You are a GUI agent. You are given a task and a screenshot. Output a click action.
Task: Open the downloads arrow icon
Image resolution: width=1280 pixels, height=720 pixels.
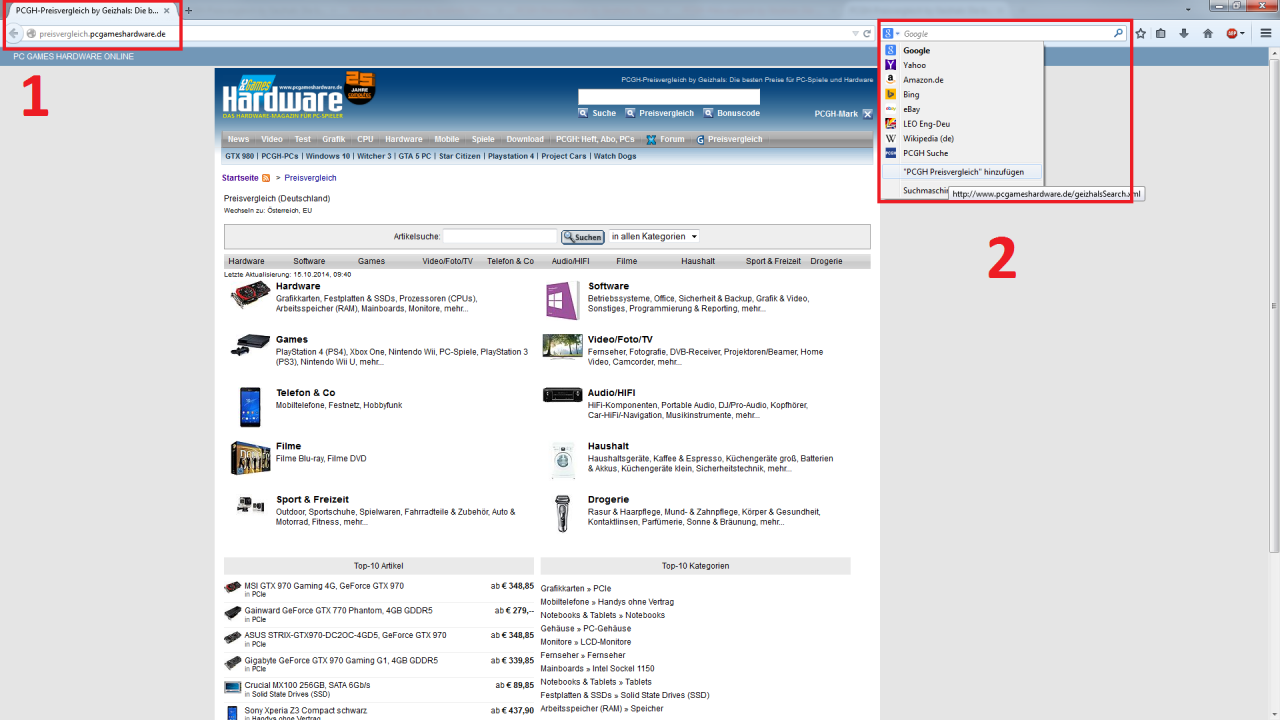[x=1184, y=33]
